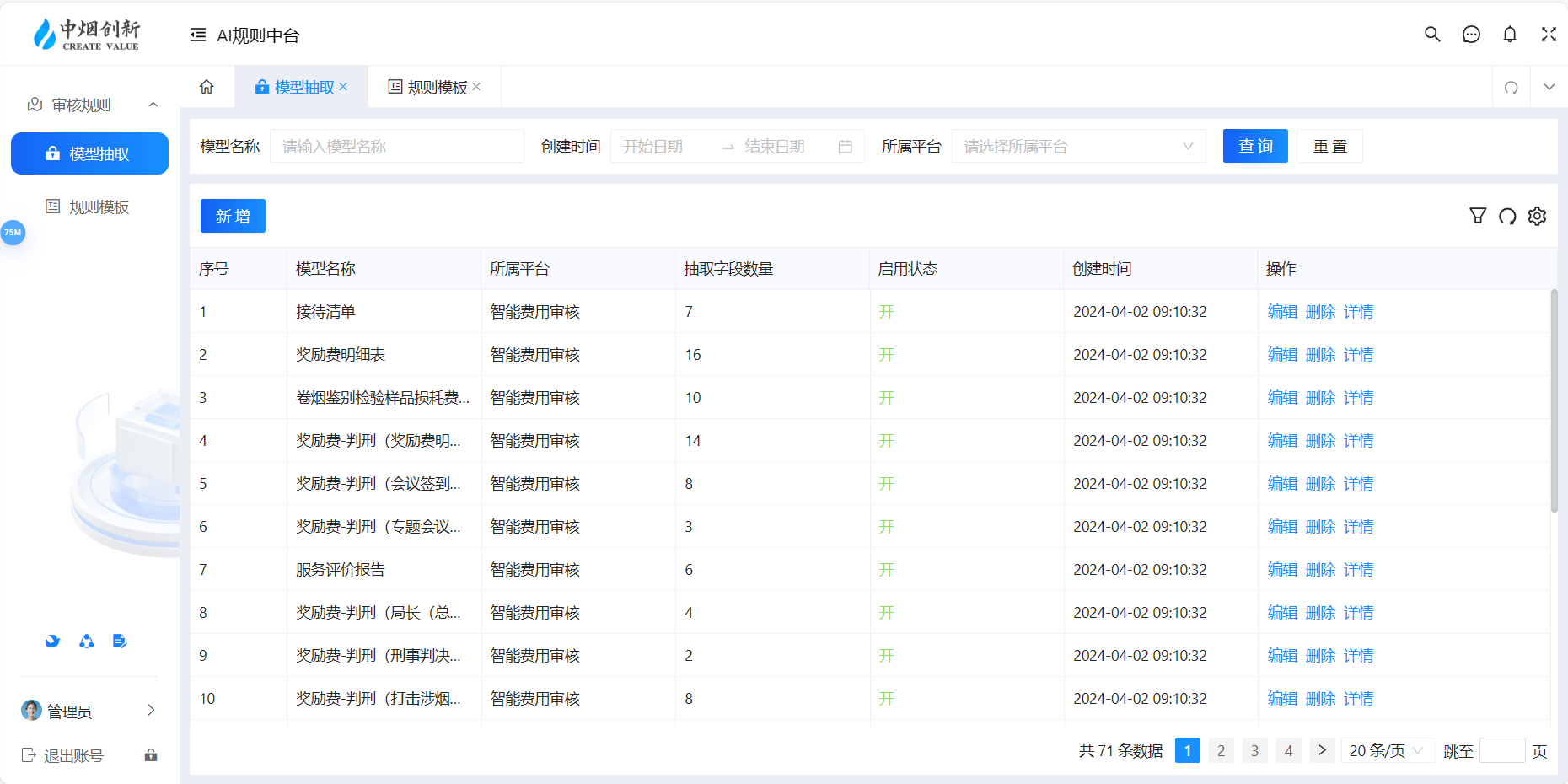Go to page 4 of results
1568x784 pixels.
[x=1288, y=750]
